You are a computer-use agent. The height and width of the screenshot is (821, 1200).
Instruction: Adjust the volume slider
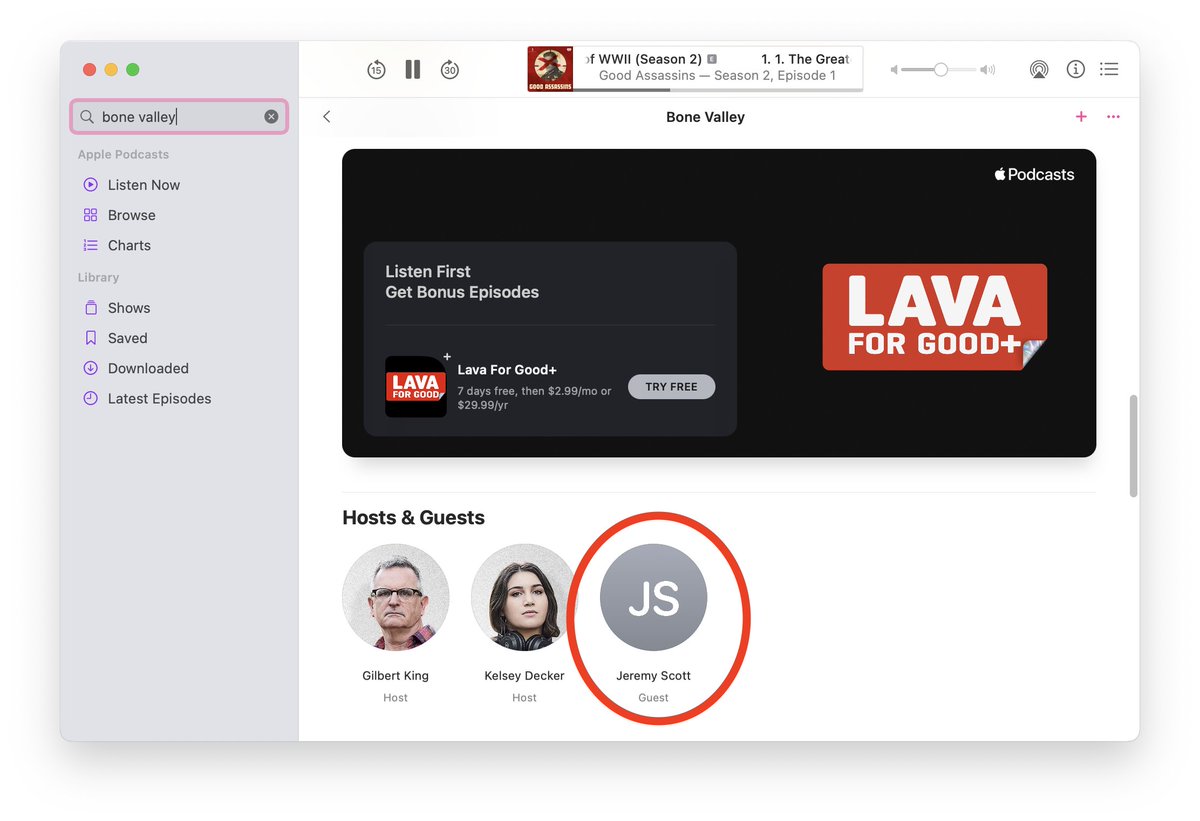(939, 69)
